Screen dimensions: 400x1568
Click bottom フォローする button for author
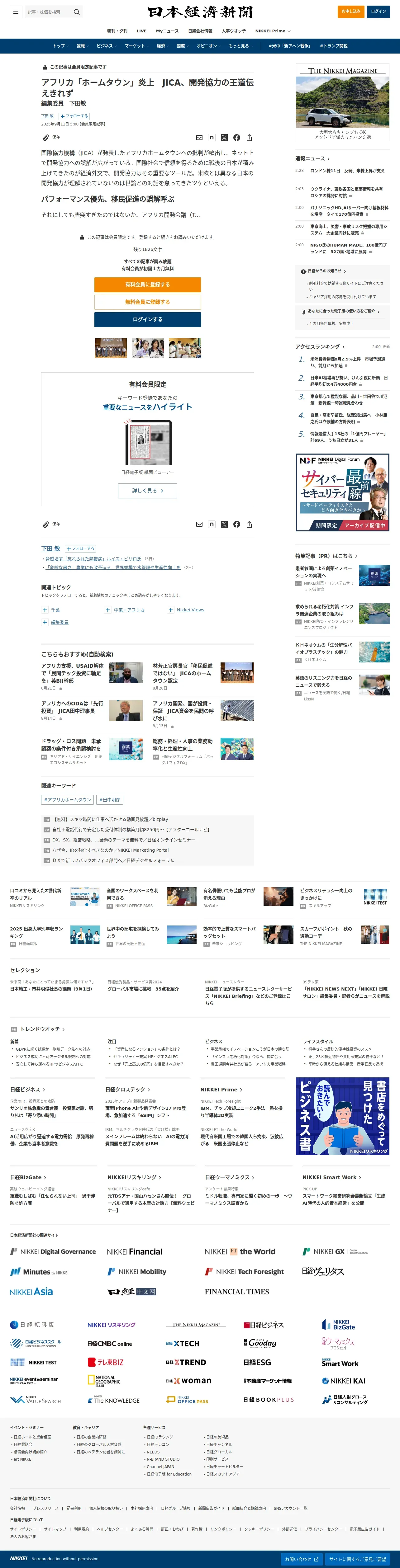(x=80, y=549)
